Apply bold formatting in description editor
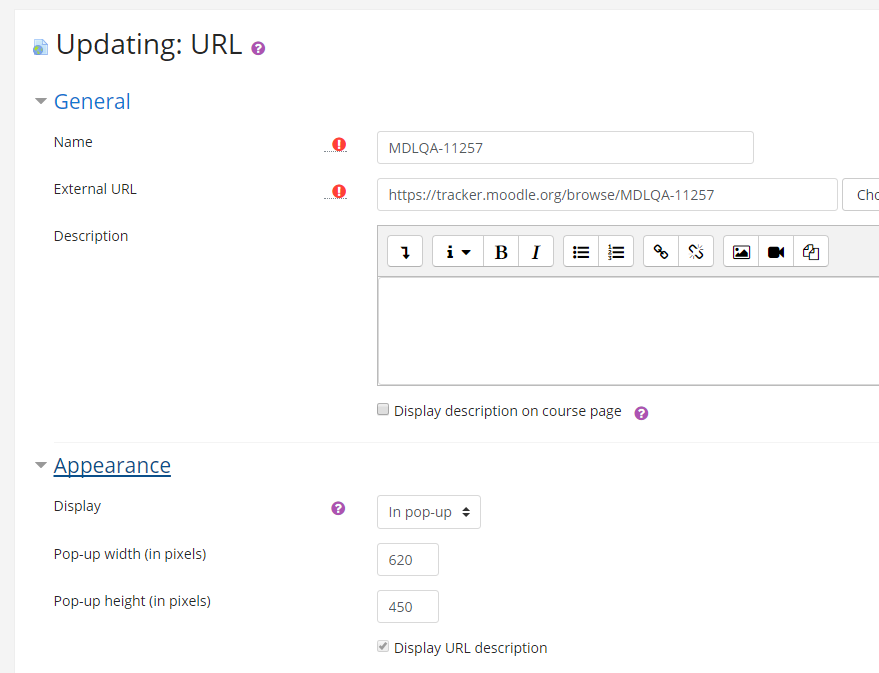Viewport: 879px width, 673px height. click(501, 252)
